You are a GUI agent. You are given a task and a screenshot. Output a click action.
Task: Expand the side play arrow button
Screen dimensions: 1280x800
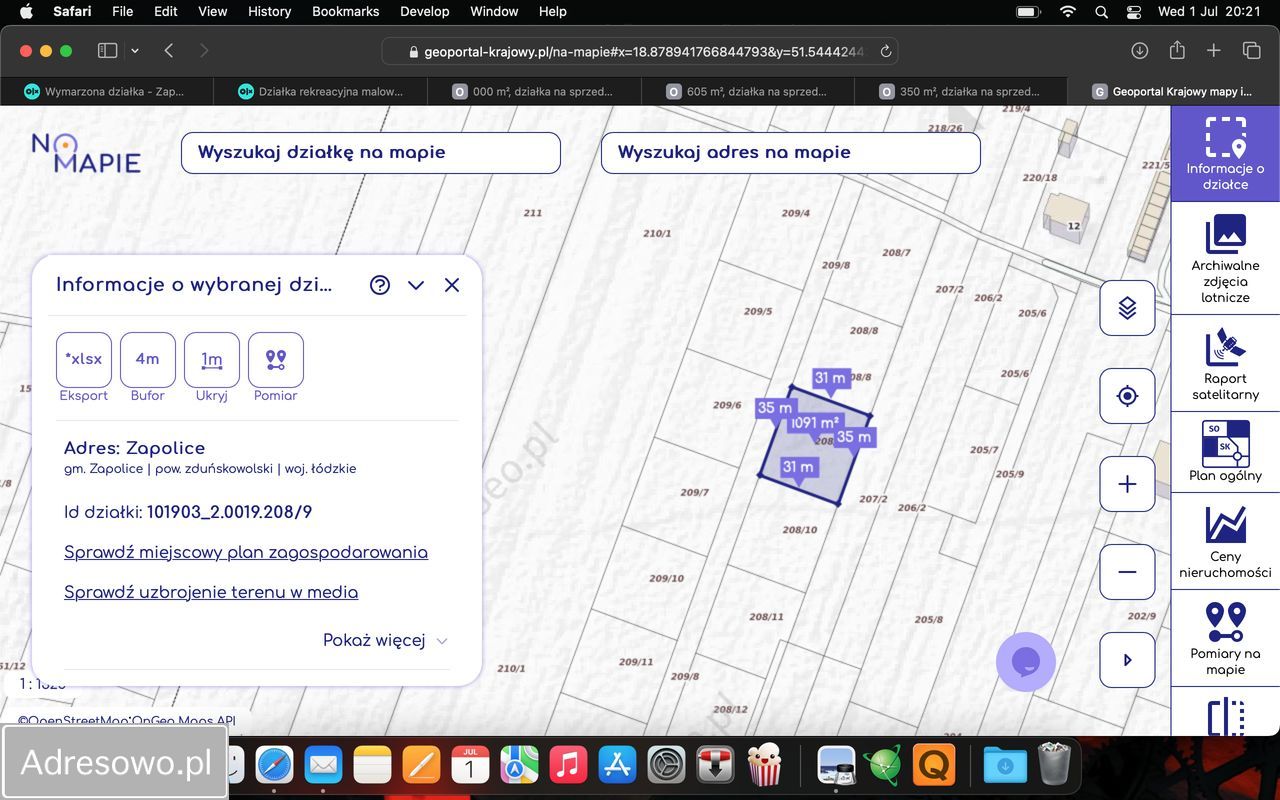[x=1127, y=660]
